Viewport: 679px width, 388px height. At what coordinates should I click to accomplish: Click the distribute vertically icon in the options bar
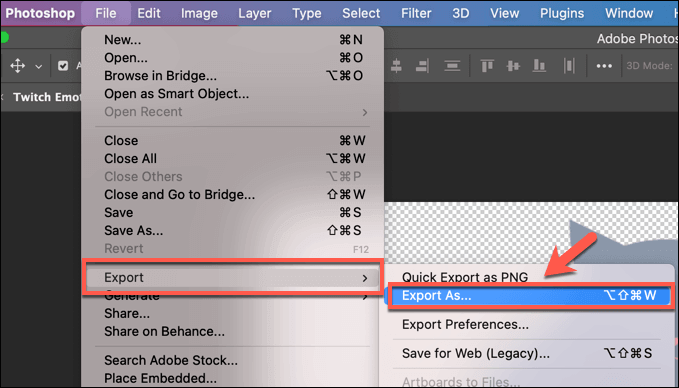pyautogui.click(x=452, y=66)
